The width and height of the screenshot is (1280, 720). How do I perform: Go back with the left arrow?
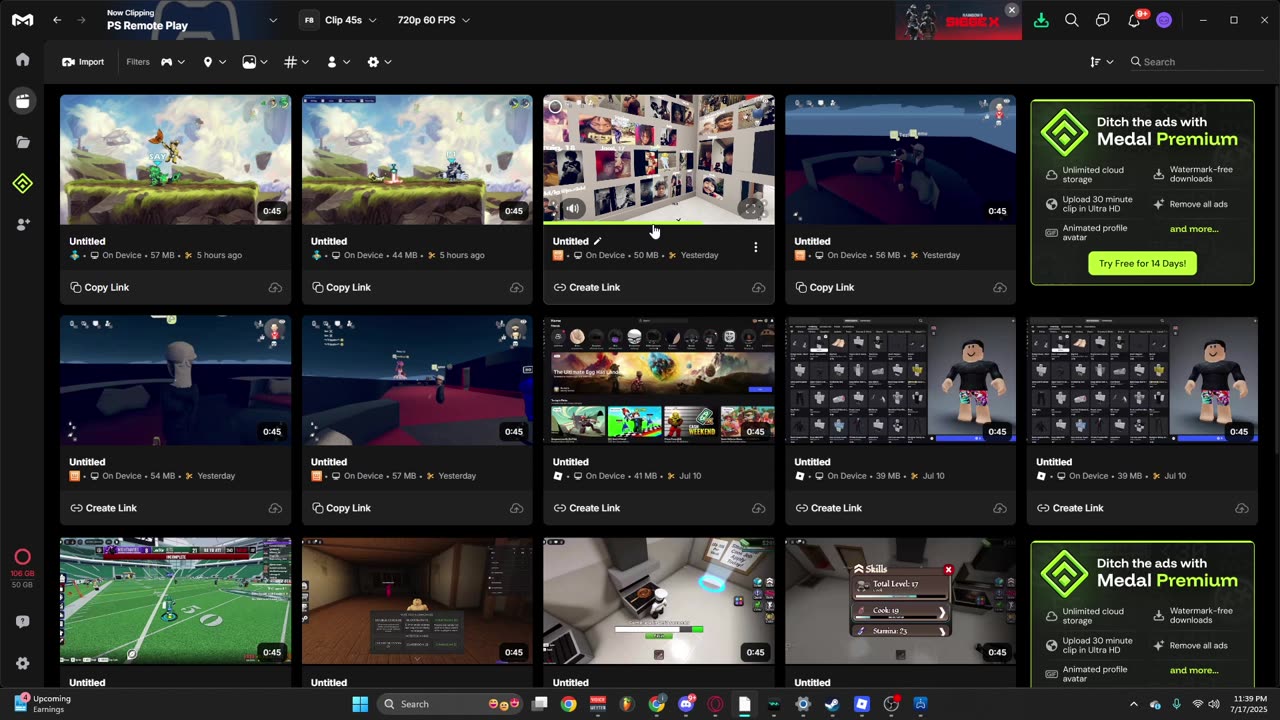[x=57, y=20]
